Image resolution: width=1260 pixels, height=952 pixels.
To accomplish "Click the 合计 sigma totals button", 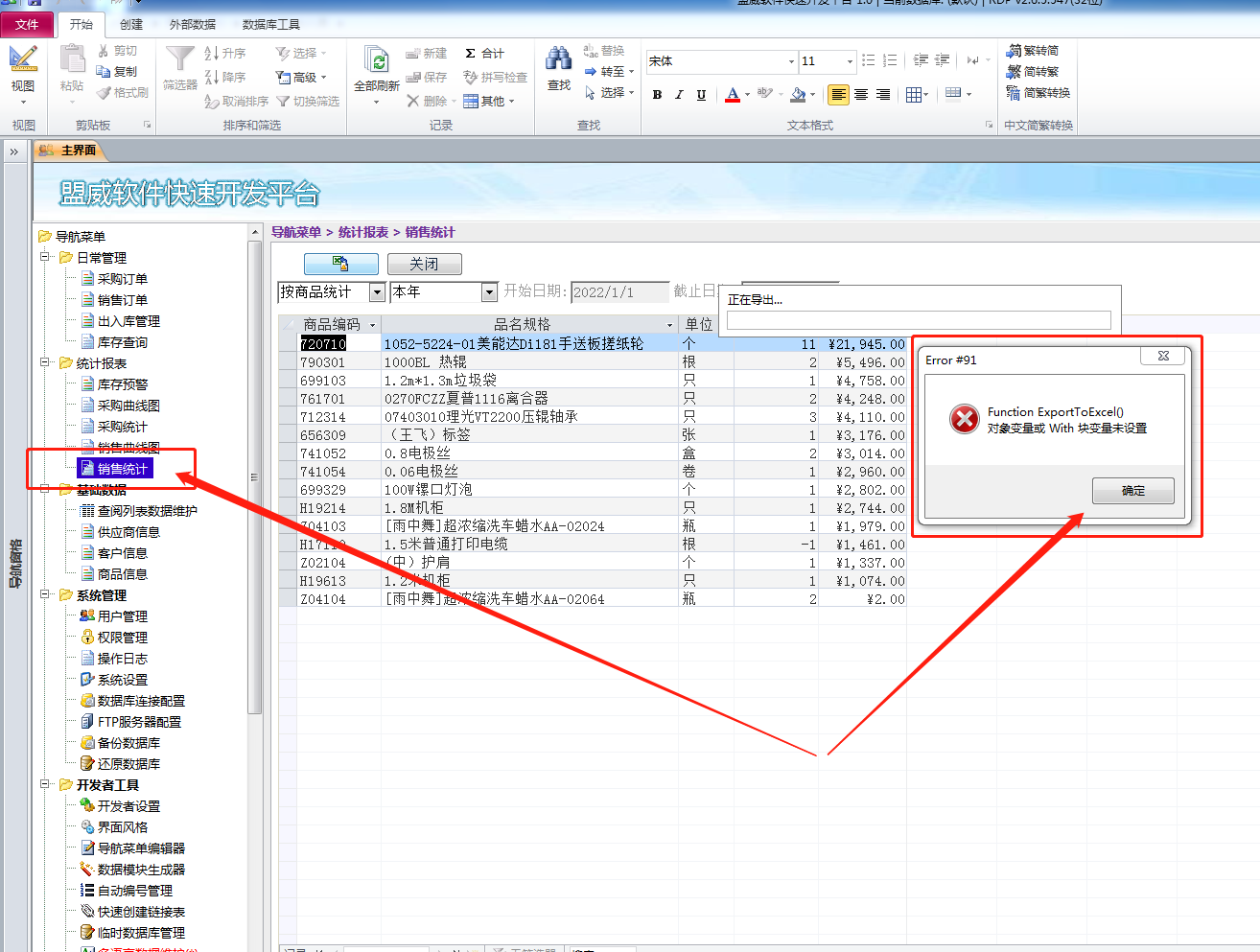I will tap(484, 54).
